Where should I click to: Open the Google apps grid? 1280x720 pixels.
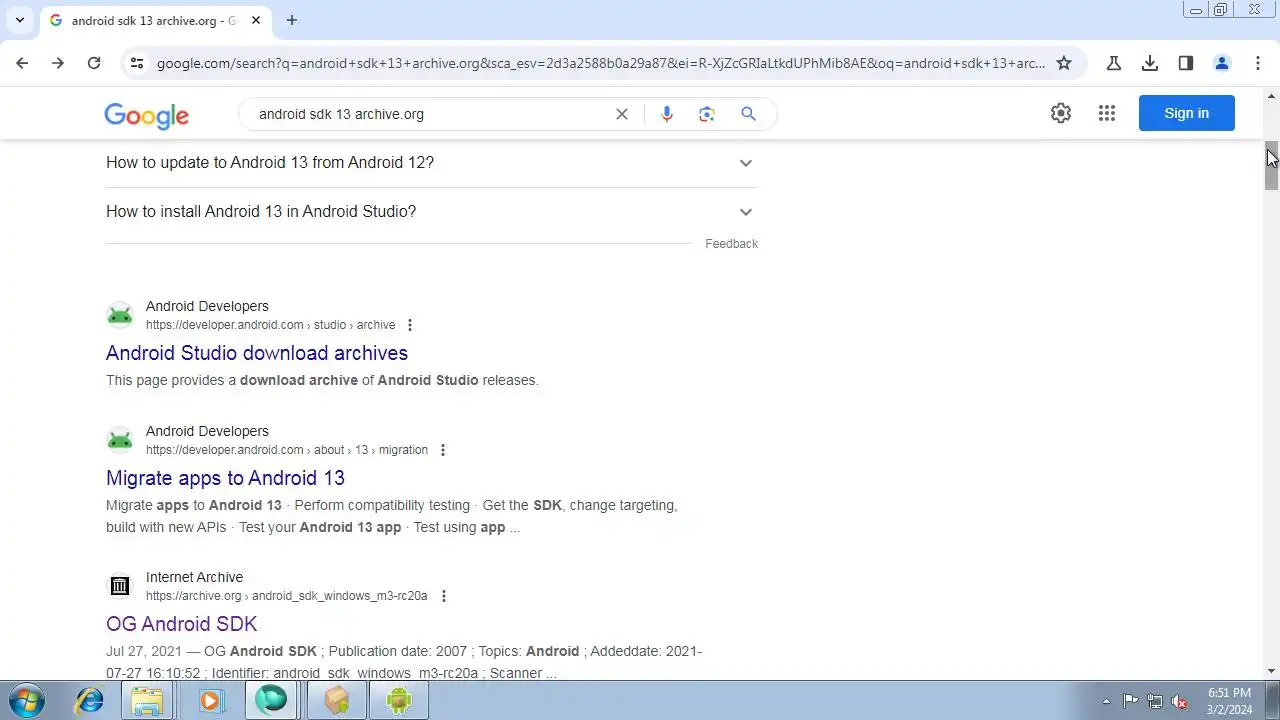(1107, 113)
